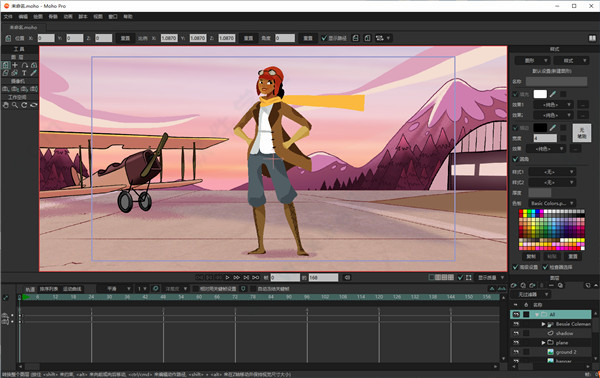Click the audio mute speaker icon
This screenshot has height=378, width=600.
[347, 277]
